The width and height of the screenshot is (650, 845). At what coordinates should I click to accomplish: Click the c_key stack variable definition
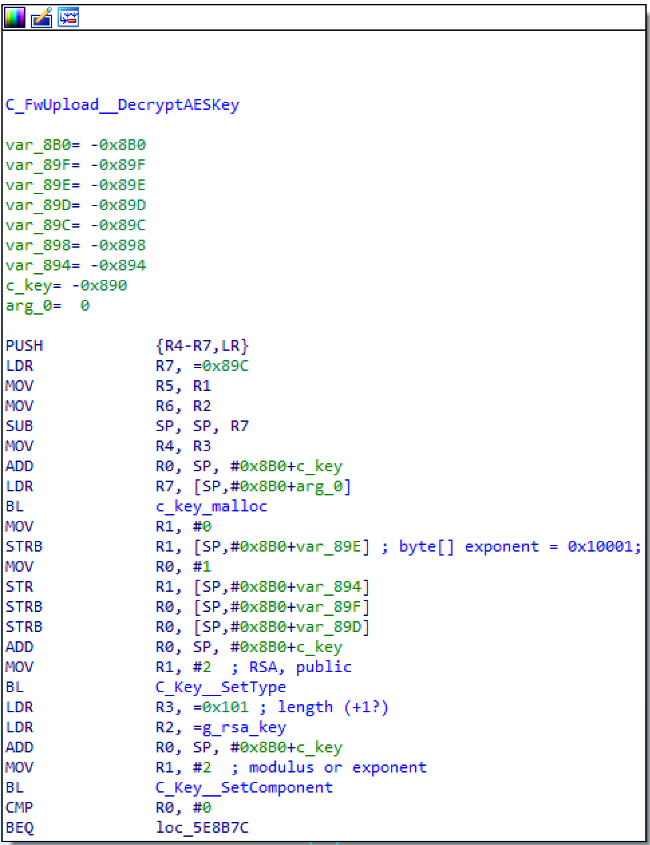point(26,285)
